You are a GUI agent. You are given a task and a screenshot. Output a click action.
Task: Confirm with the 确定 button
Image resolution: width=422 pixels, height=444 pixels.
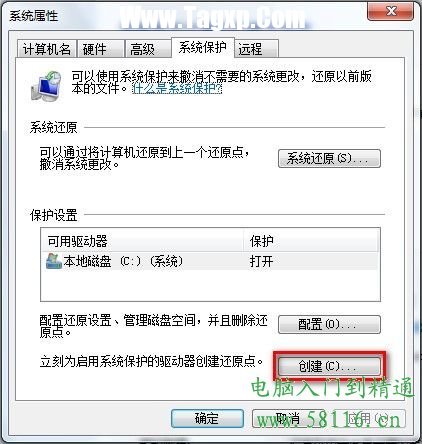(x=207, y=418)
